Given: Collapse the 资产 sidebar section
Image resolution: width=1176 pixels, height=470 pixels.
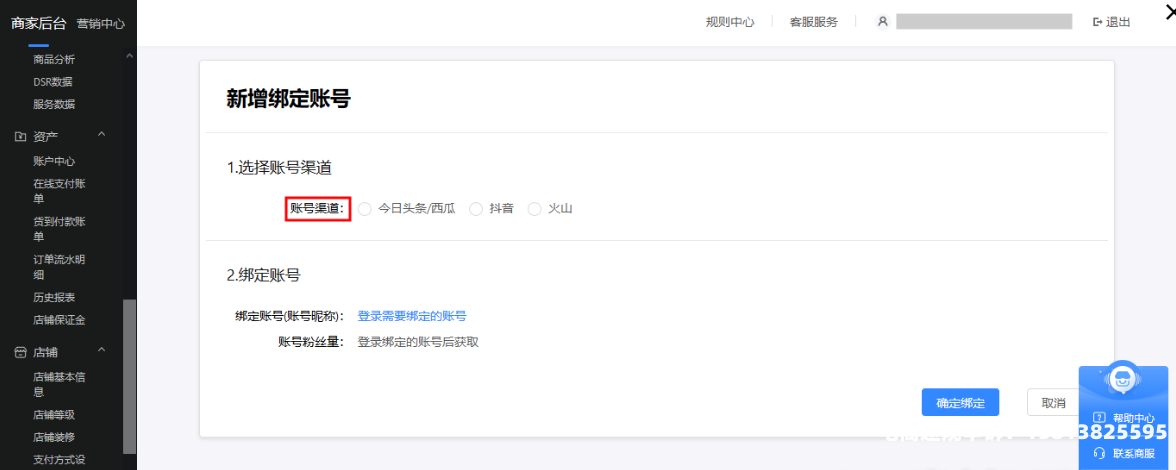Looking at the screenshot, I should pyautogui.click(x=101, y=135).
